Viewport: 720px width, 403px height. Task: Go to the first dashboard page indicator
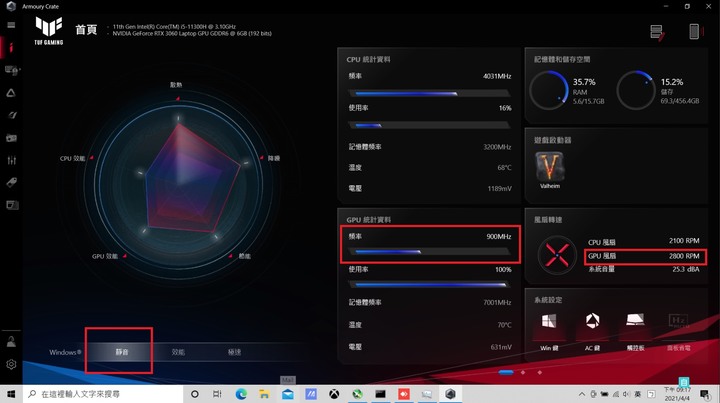coord(506,372)
